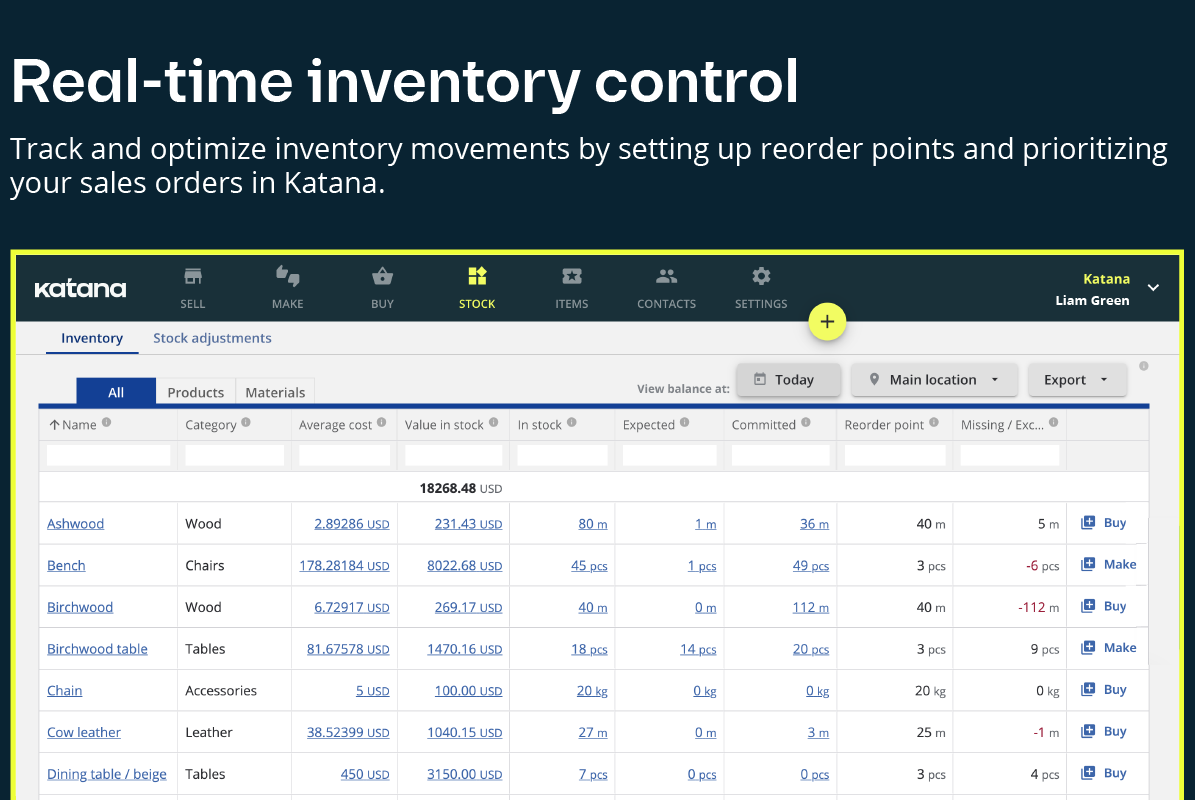1195x800 pixels.
Task: Click Bench value 8022.68 USD
Action: point(465,565)
